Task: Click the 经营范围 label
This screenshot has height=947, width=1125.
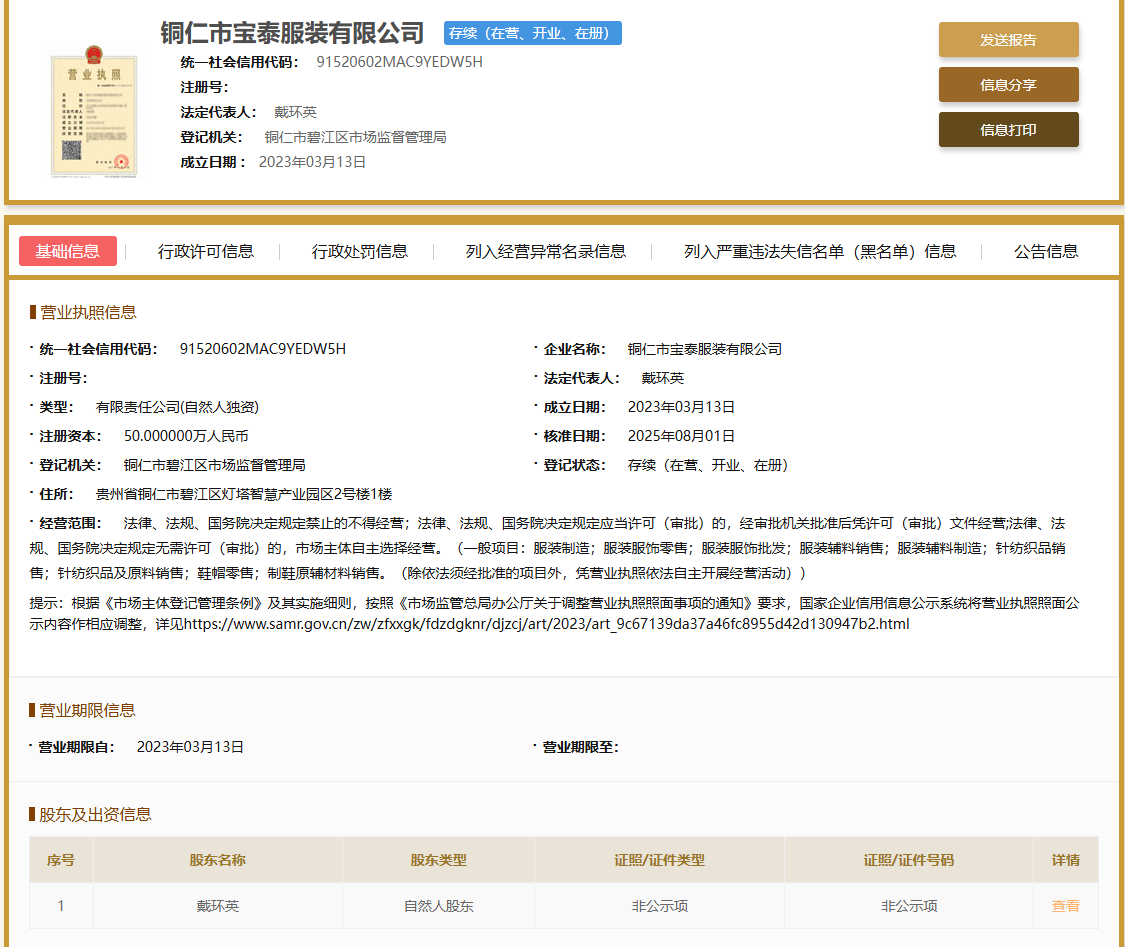Action: click(x=70, y=523)
